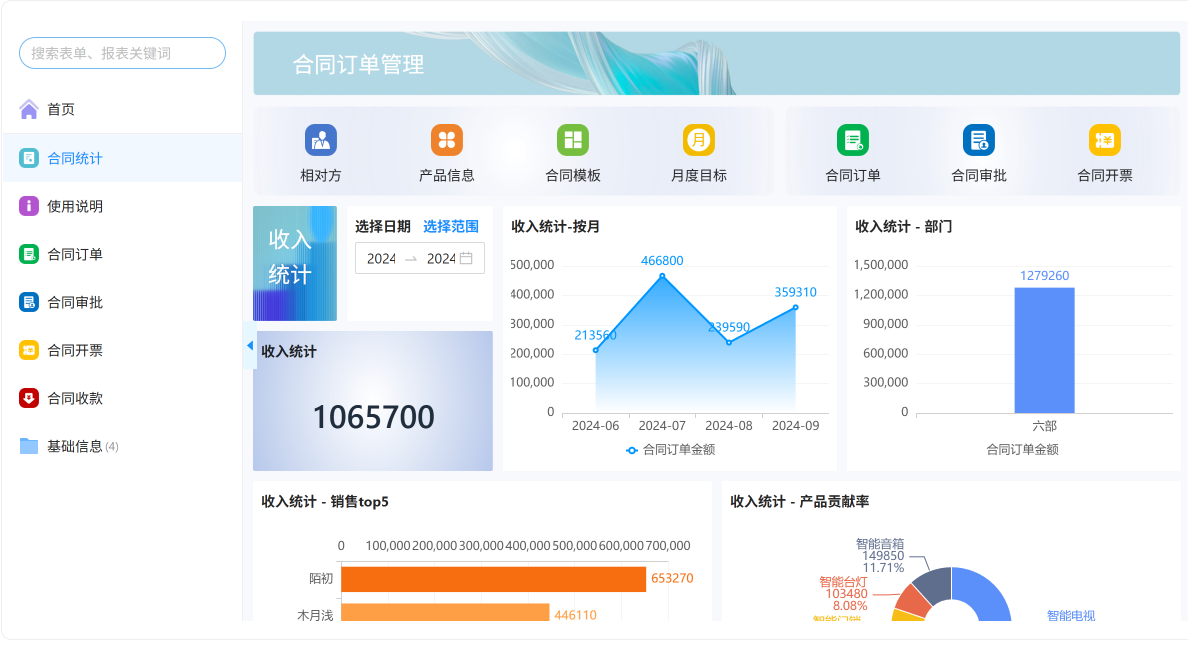Toggle the 合同订单金额 legend under department chart
This screenshot has height=660, width=1188.
click(1022, 449)
